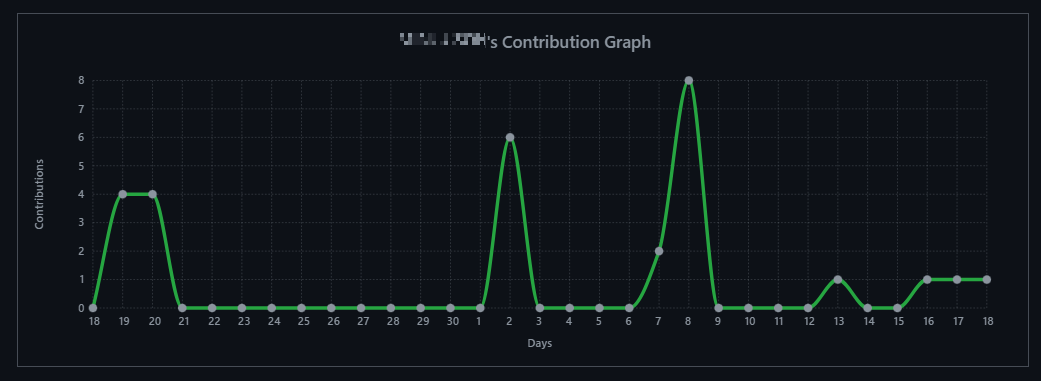This screenshot has height=381, width=1041.
Task: Select the data point for day 19
Action: click(123, 194)
